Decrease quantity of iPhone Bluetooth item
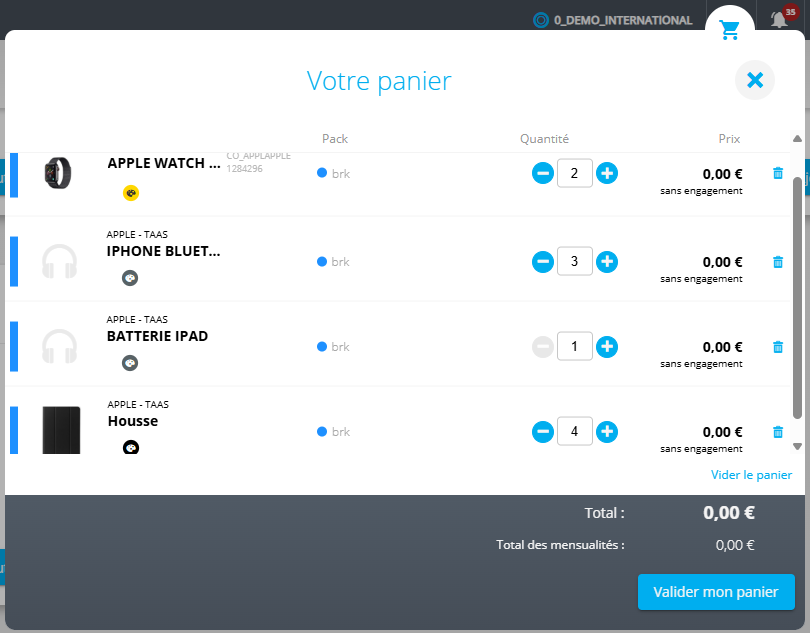Viewport: 810px width, 633px height. [543, 261]
